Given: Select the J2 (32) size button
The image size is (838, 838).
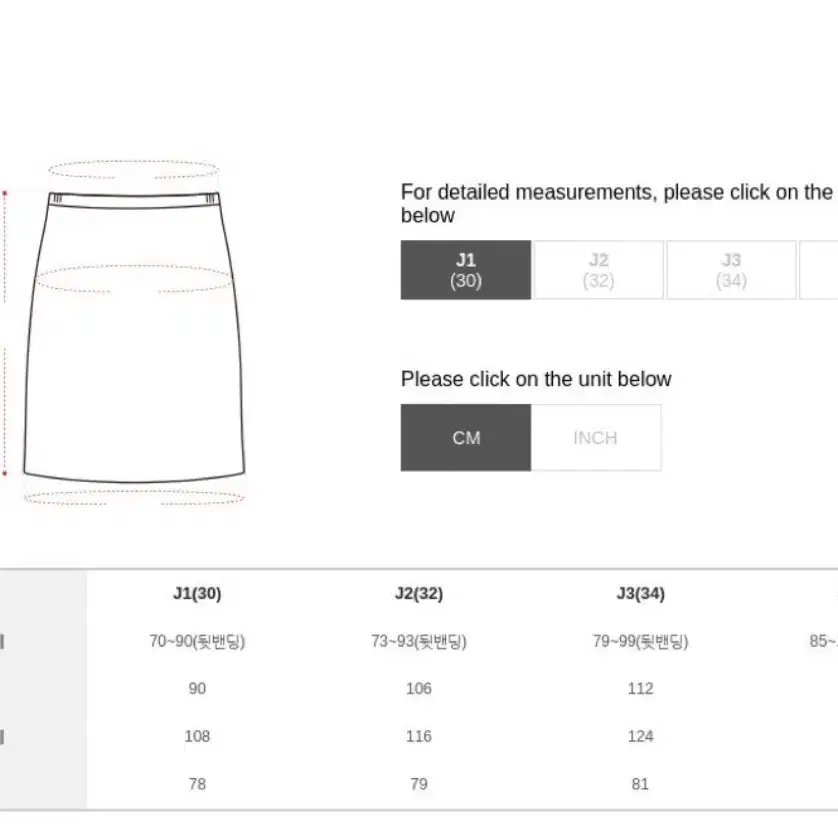Looking at the screenshot, I should pyautogui.click(x=599, y=270).
